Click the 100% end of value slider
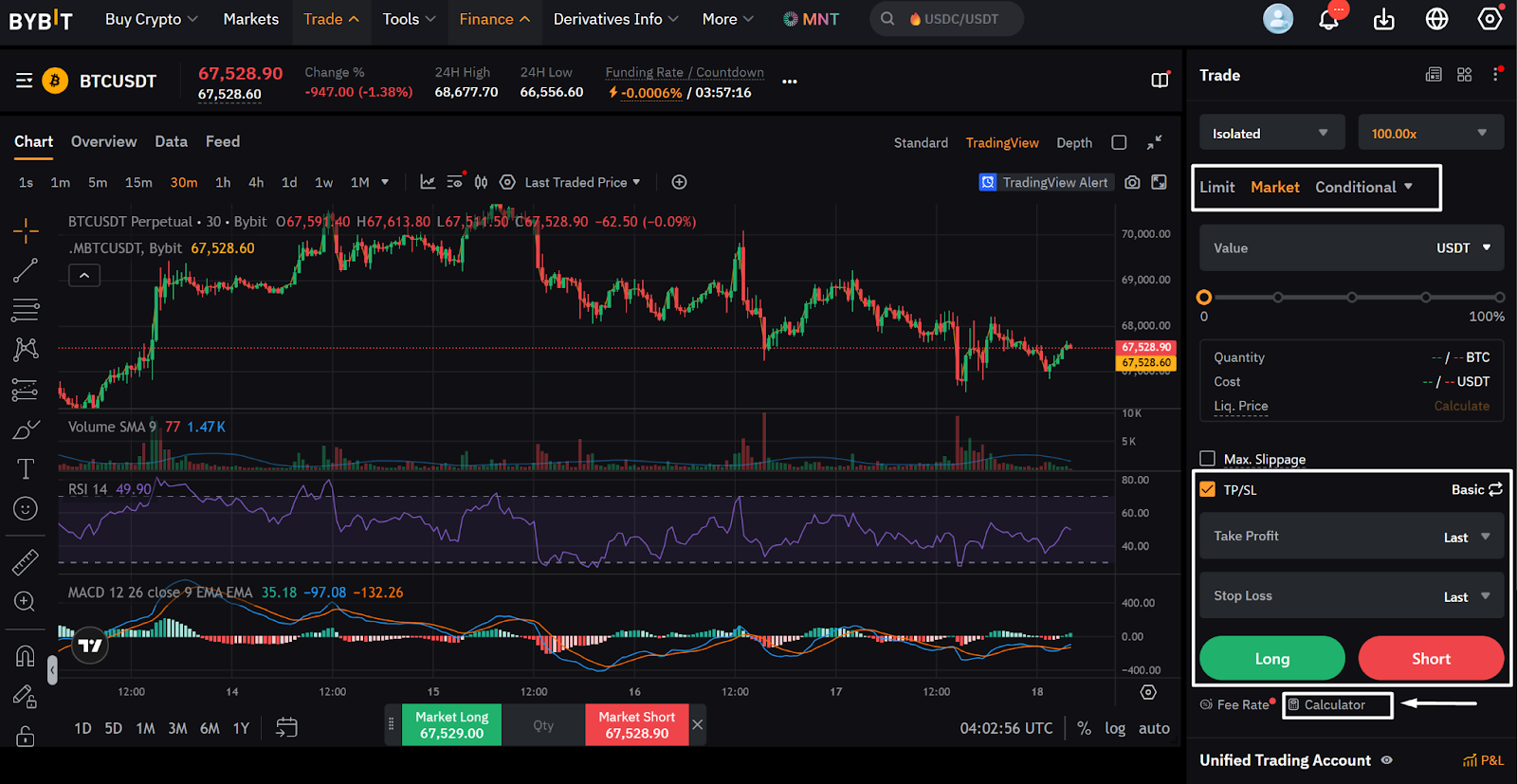The width and height of the screenshot is (1517, 784). (x=1499, y=298)
